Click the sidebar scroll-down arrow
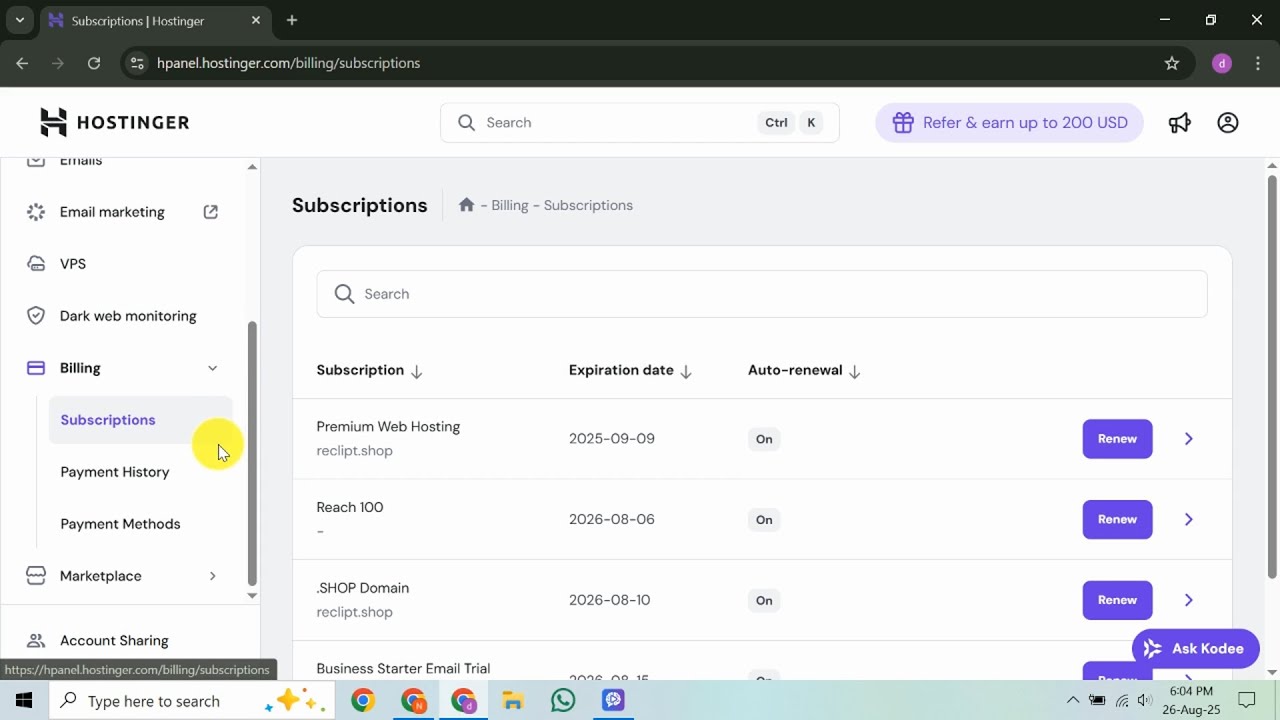The image size is (1280, 720). click(252, 596)
